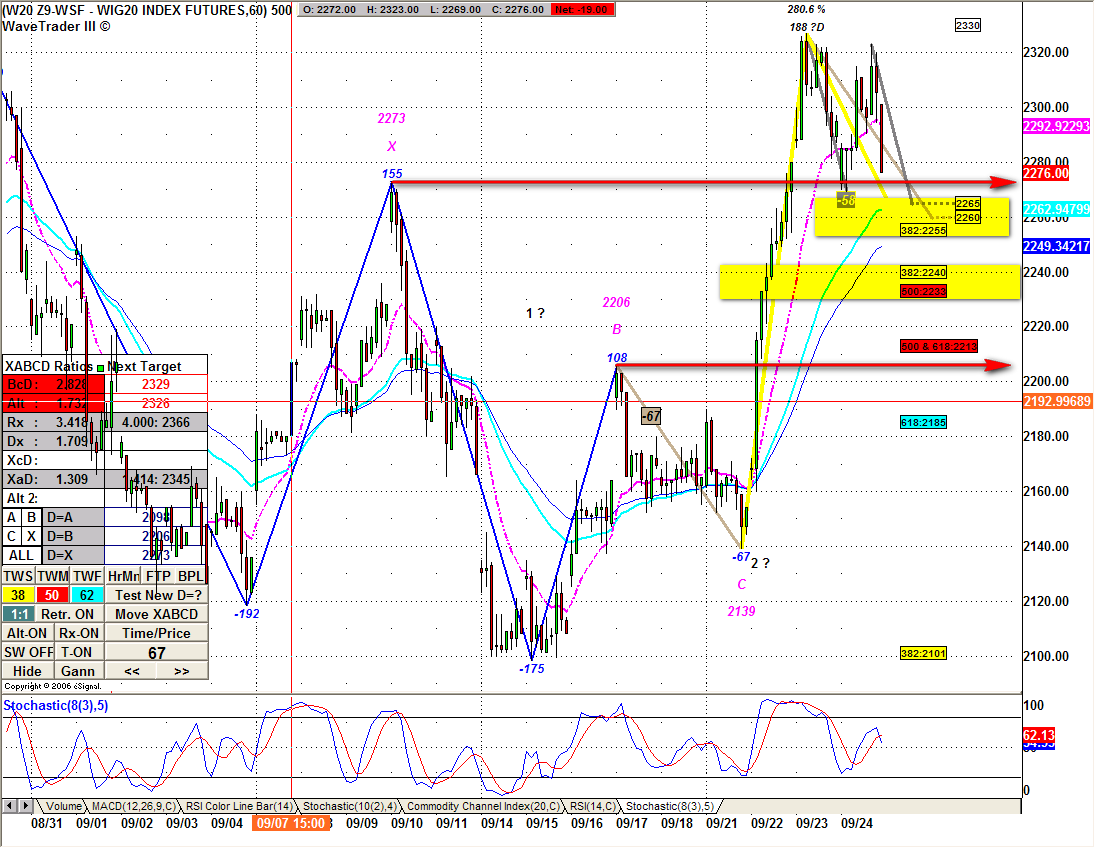Click the Test New D=? button
Screen dimensions: 1095x848
pos(156,595)
